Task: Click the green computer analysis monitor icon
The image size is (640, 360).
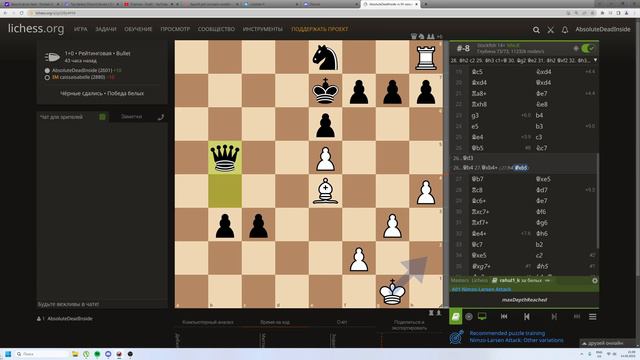Action: pyautogui.click(x=482, y=316)
